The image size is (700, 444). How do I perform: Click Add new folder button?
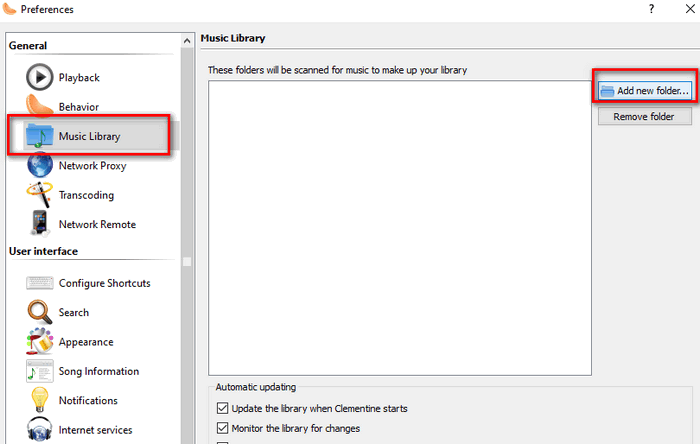pyautogui.click(x=645, y=91)
